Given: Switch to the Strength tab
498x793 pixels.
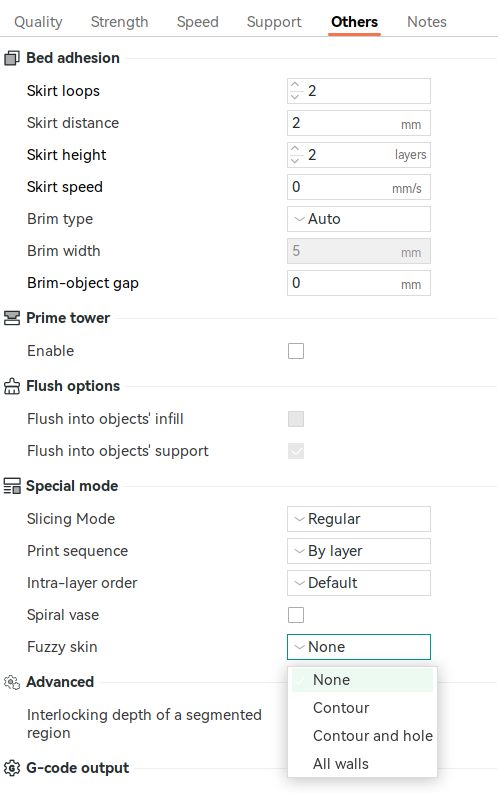Looking at the screenshot, I should click(x=119, y=22).
